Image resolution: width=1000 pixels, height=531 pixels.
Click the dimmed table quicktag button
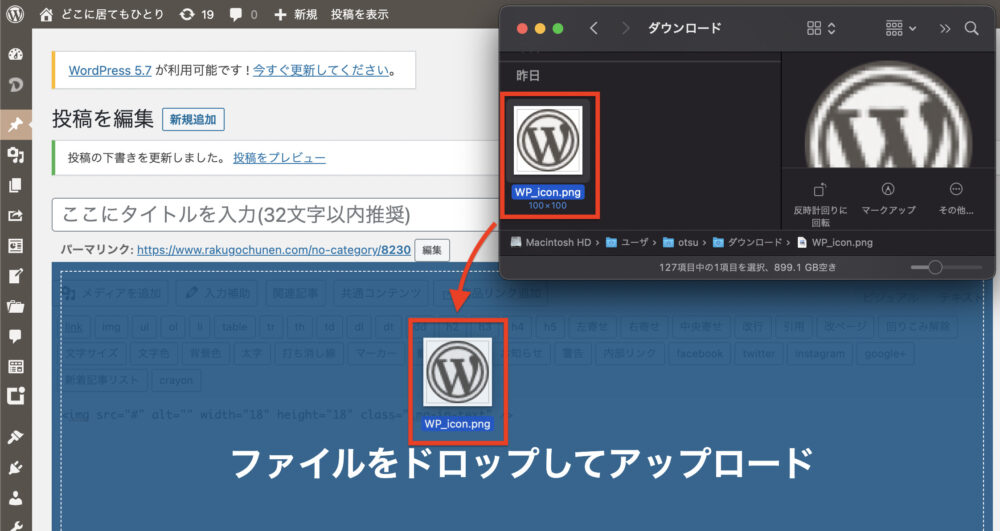point(235,327)
